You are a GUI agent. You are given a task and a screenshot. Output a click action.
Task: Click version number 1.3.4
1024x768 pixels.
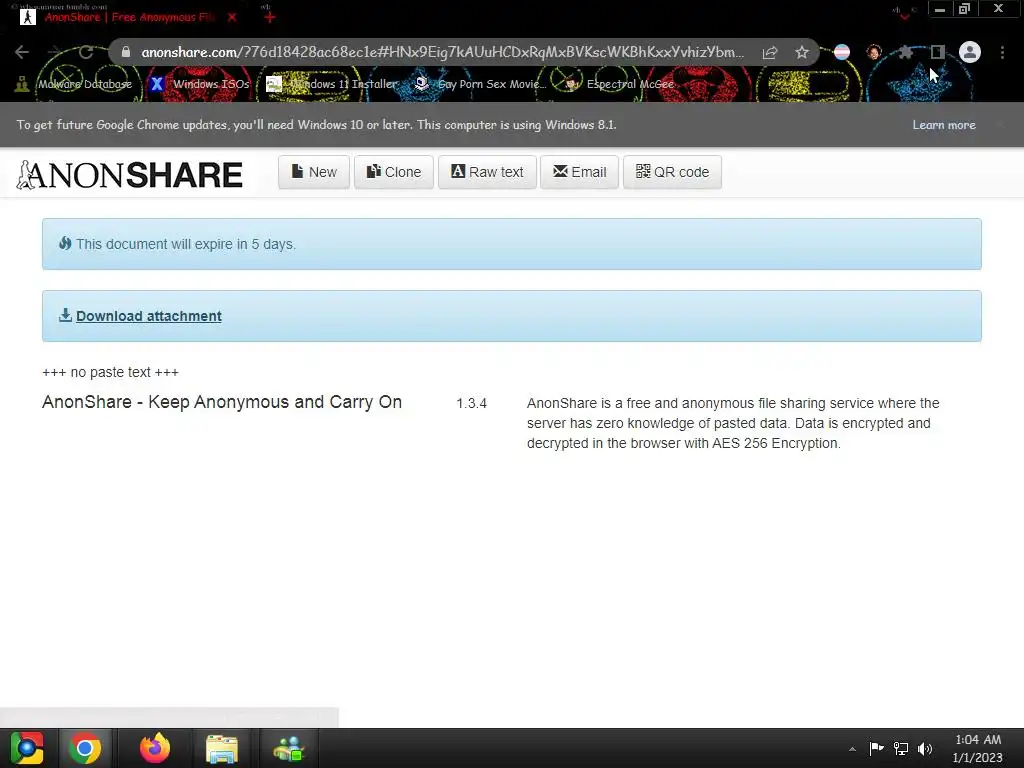click(x=472, y=404)
